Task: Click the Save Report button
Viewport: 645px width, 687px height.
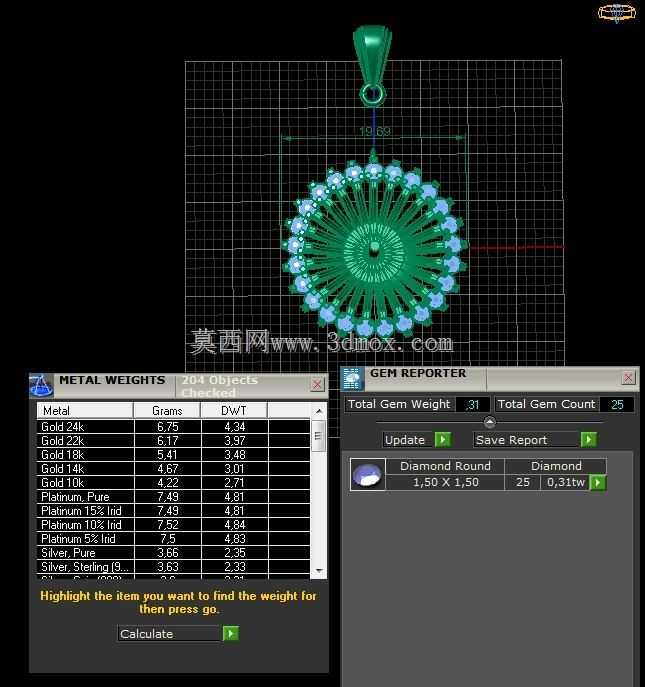Action: point(526,440)
